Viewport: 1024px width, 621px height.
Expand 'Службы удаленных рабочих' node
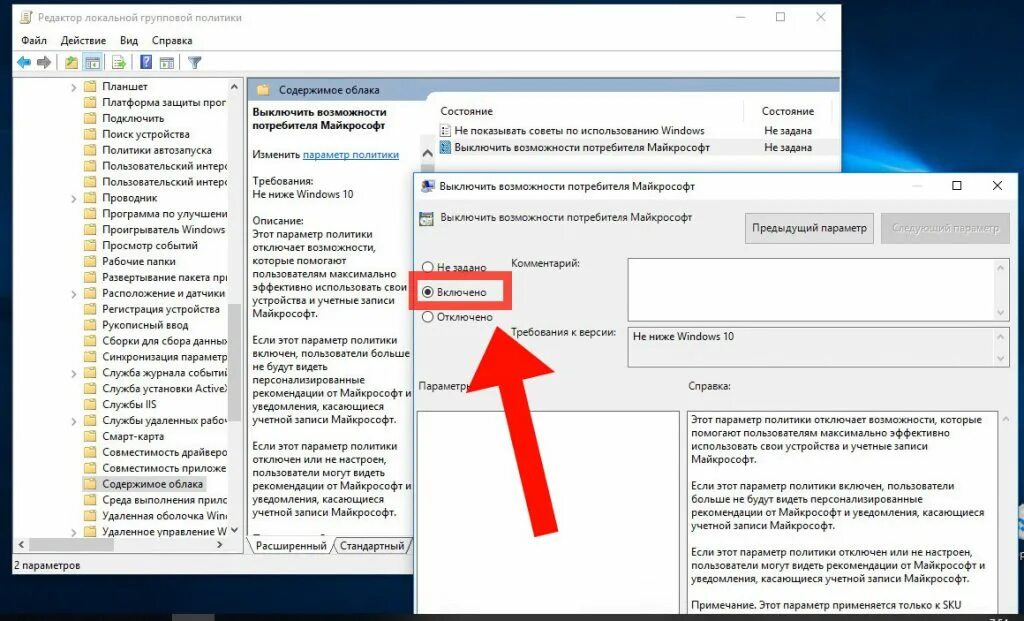74,421
